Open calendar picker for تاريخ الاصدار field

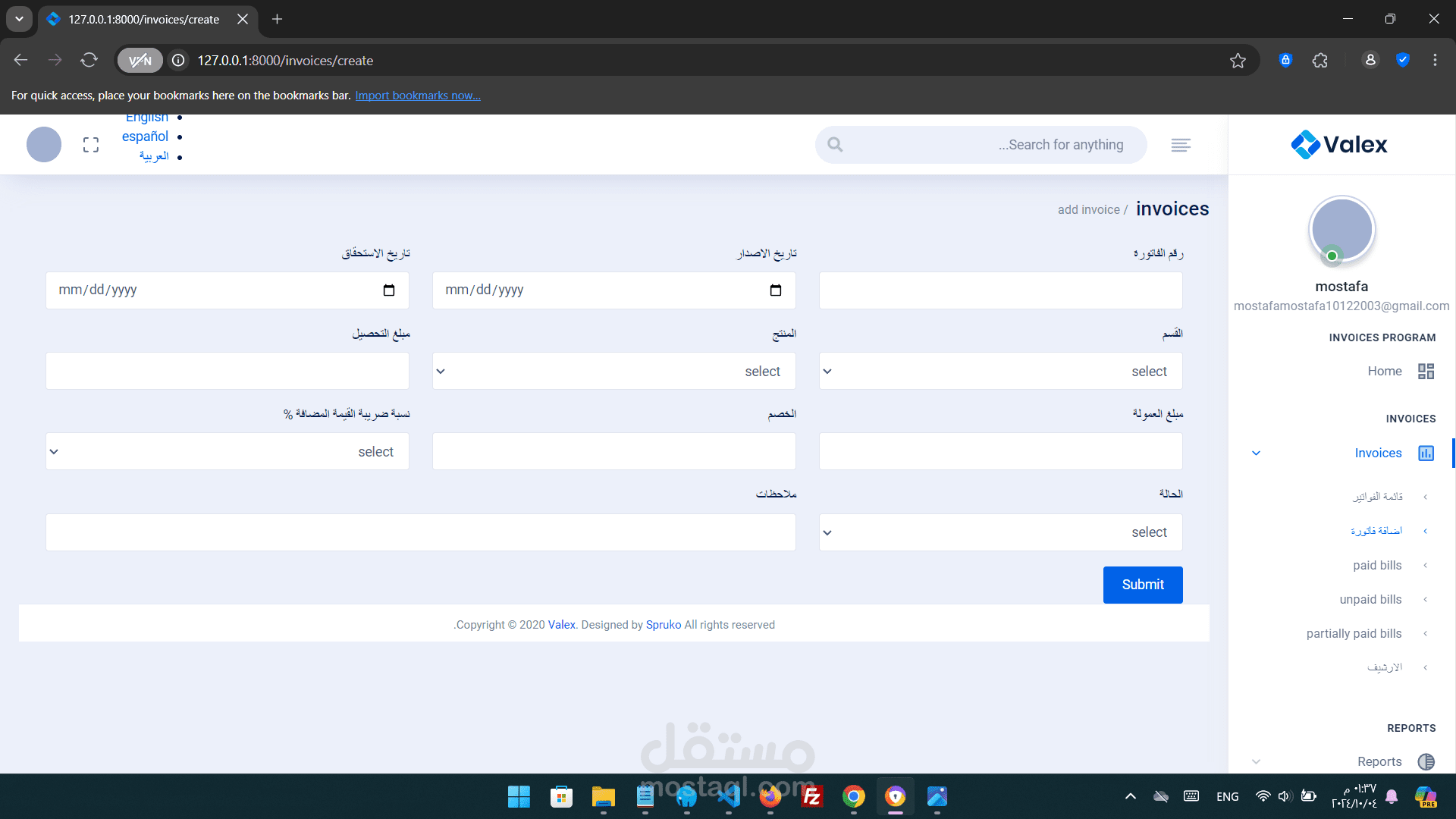click(x=775, y=290)
